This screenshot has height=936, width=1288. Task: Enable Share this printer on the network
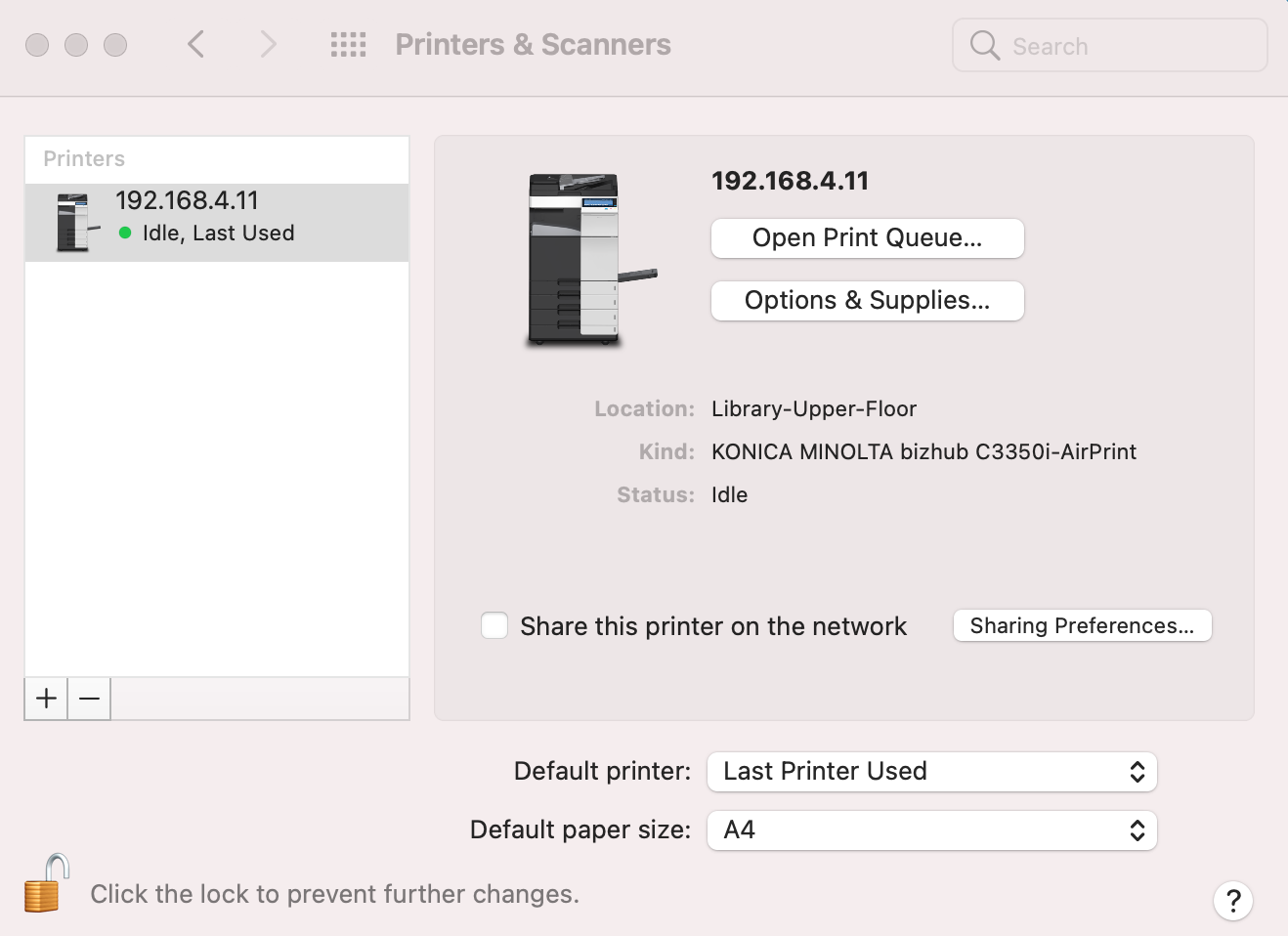tap(494, 625)
